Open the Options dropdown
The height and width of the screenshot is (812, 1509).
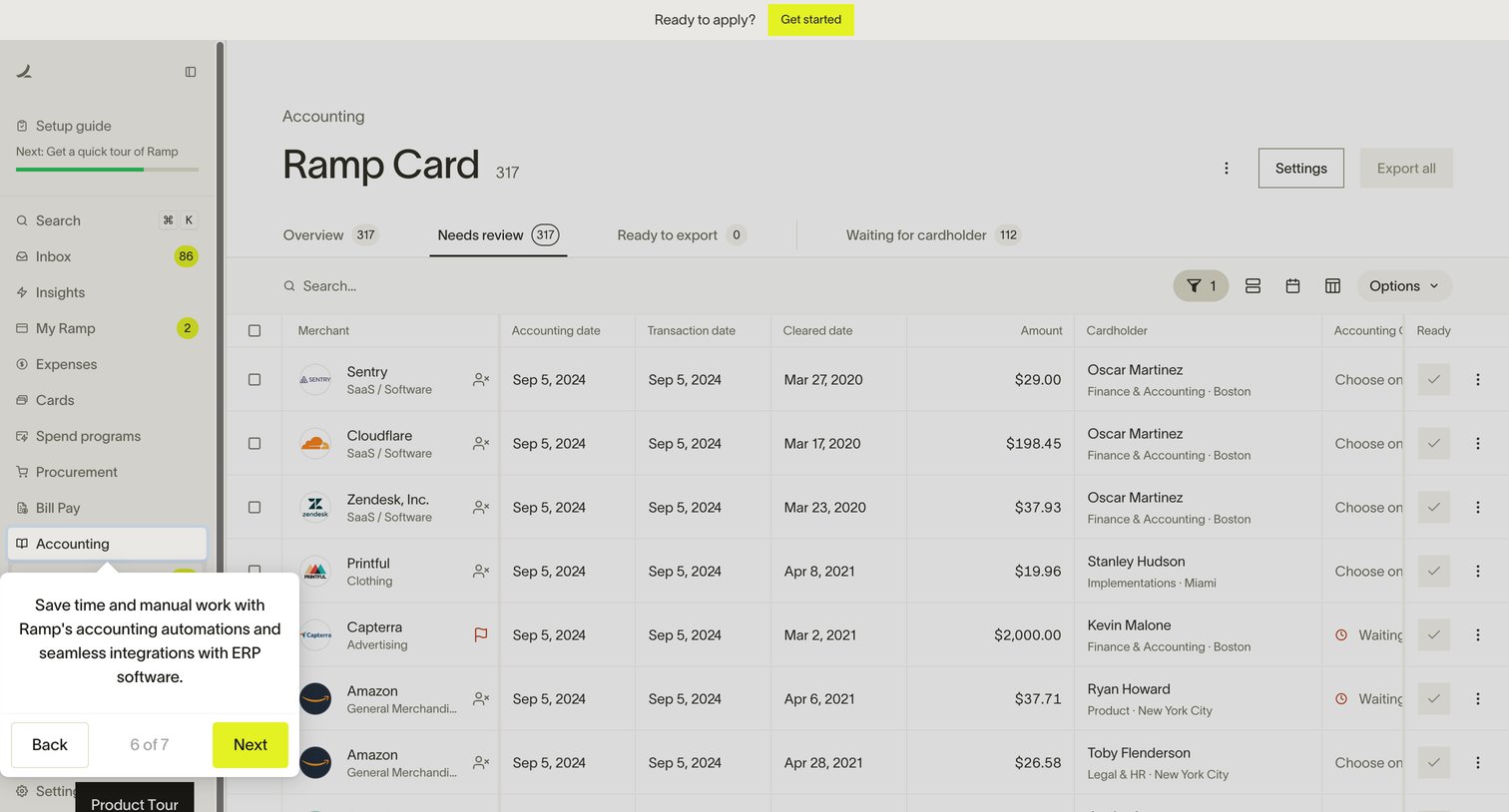[x=1404, y=286]
